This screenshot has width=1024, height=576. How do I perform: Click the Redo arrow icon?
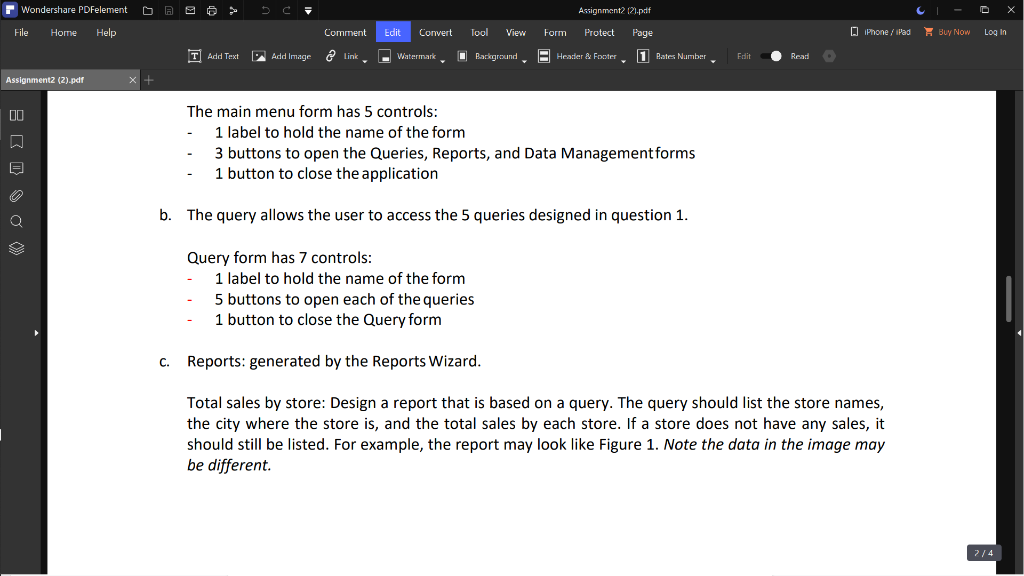pos(287,10)
